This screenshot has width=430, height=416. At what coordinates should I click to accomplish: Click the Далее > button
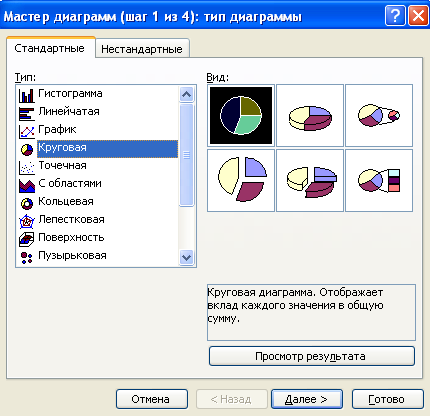(307, 399)
